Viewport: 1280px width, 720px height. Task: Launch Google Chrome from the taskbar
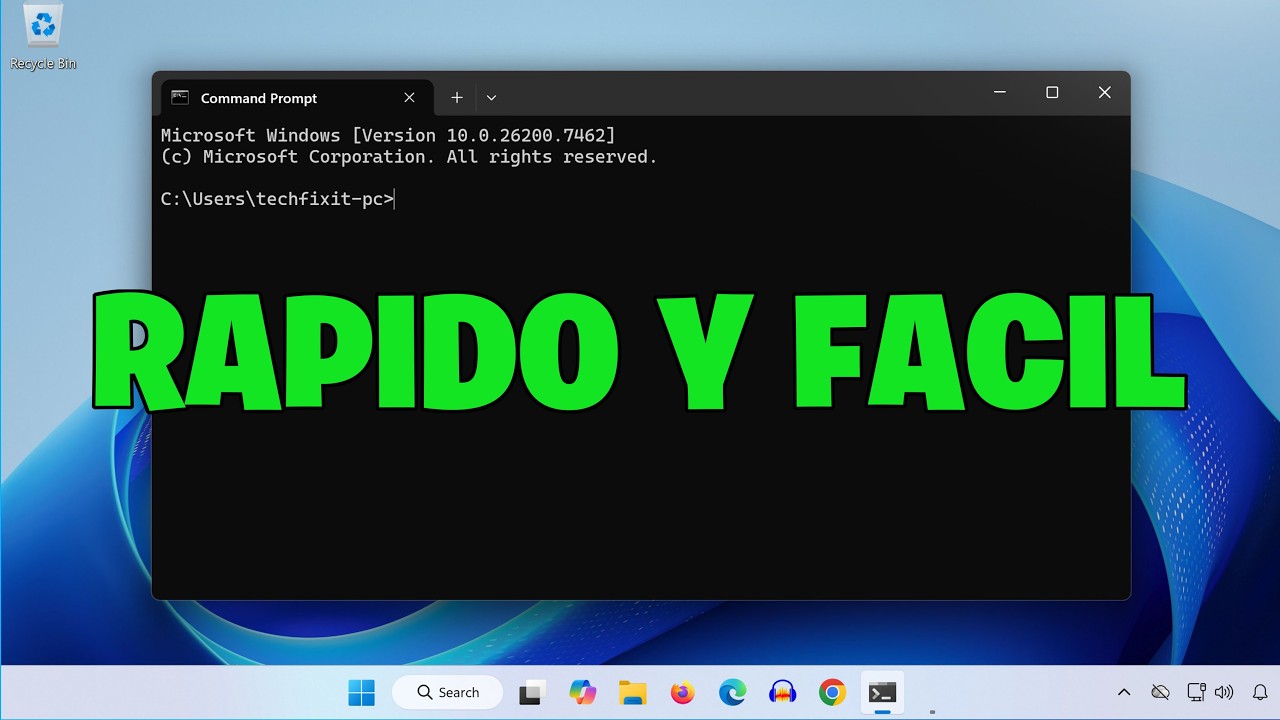click(x=832, y=692)
